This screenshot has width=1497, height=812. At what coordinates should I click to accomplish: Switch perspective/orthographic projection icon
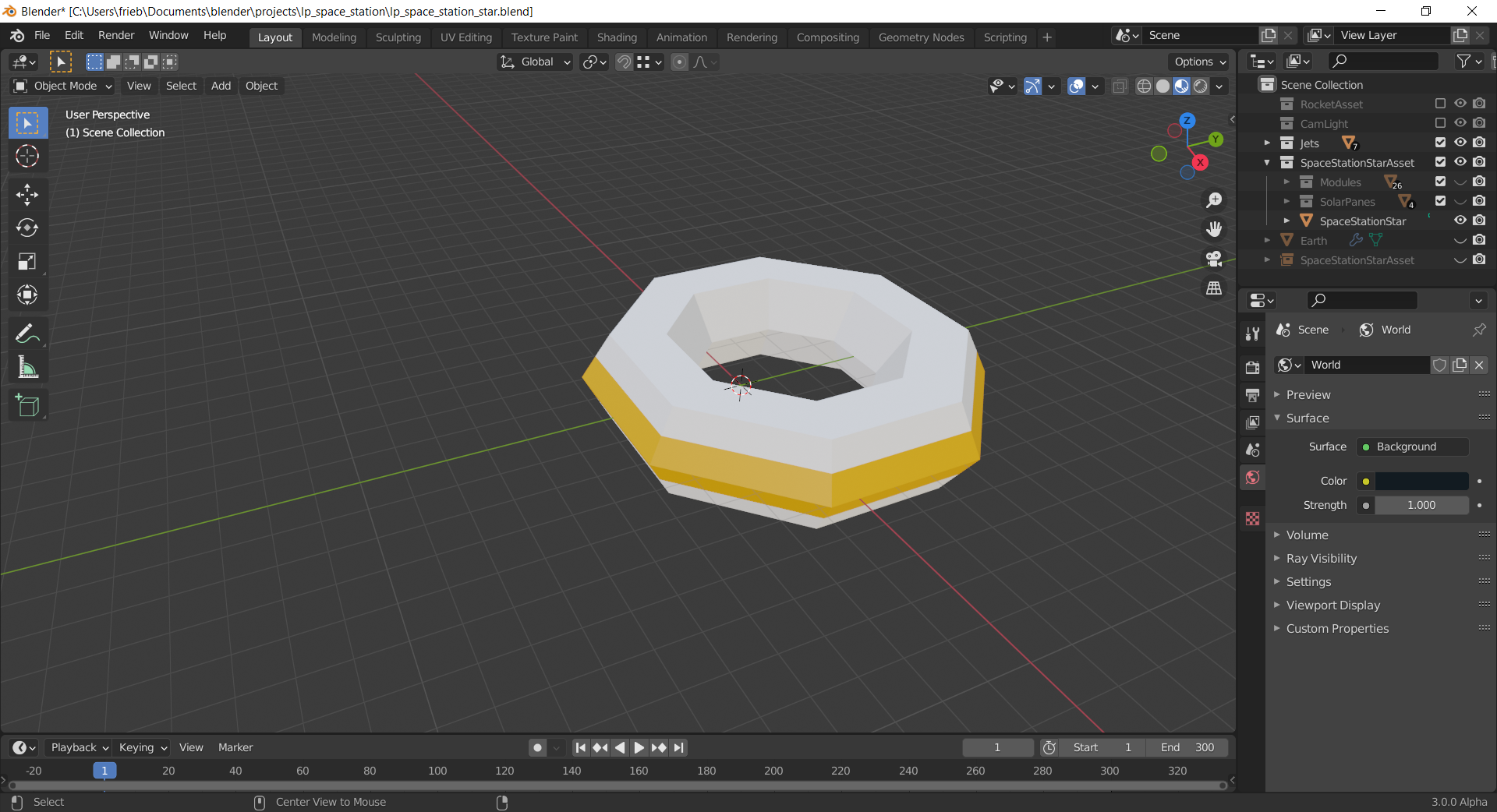click(1214, 288)
